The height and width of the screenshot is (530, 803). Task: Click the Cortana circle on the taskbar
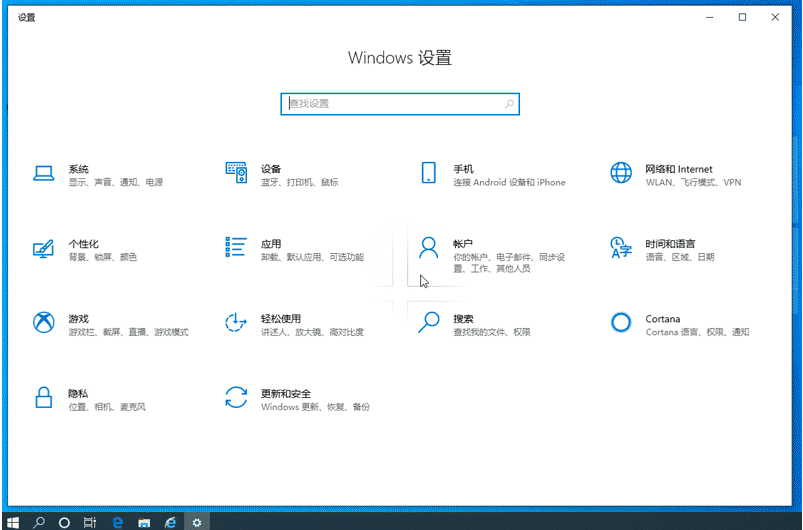(64, 522)
